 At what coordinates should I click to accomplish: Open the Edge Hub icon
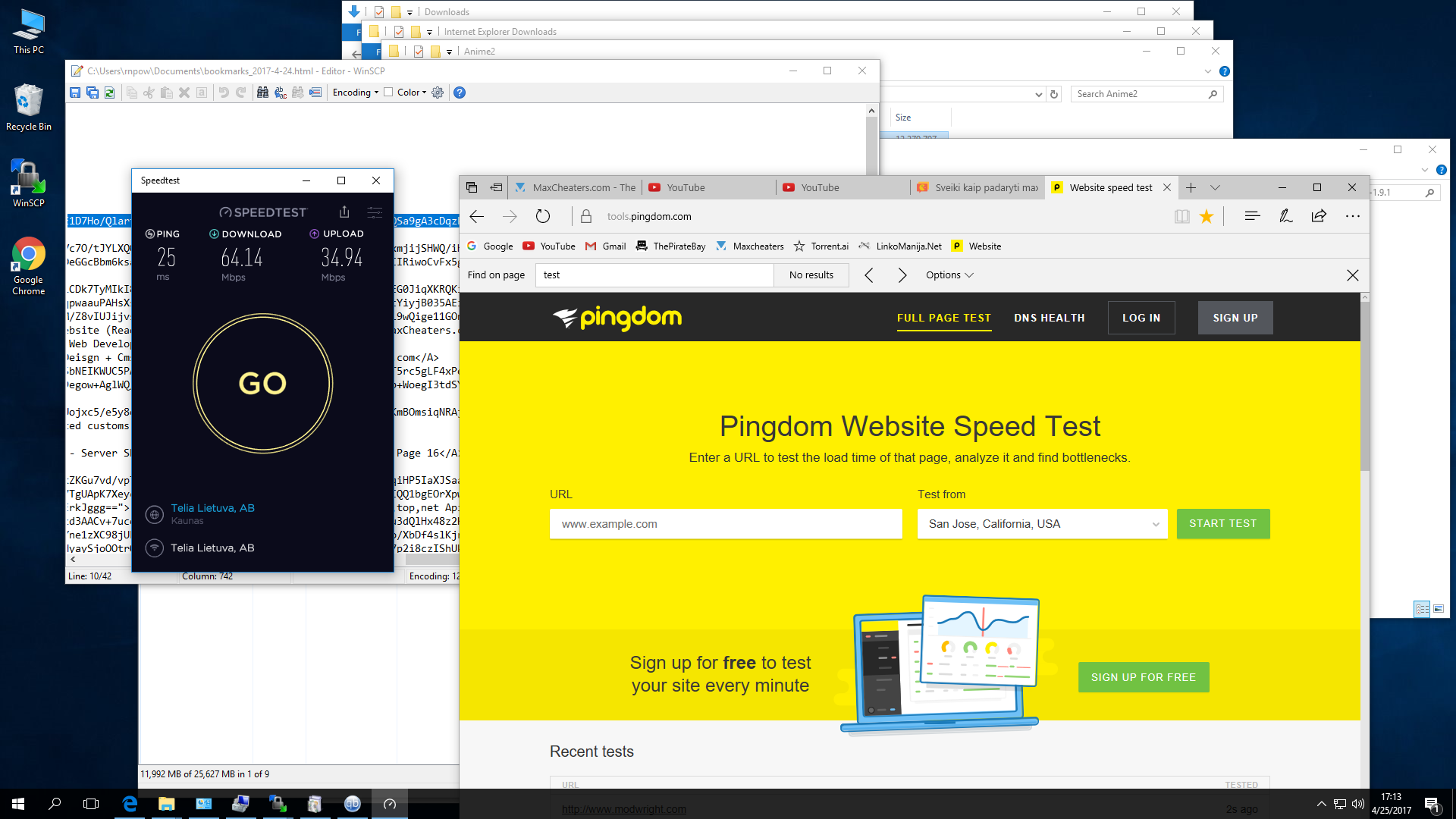point(1252,217)
